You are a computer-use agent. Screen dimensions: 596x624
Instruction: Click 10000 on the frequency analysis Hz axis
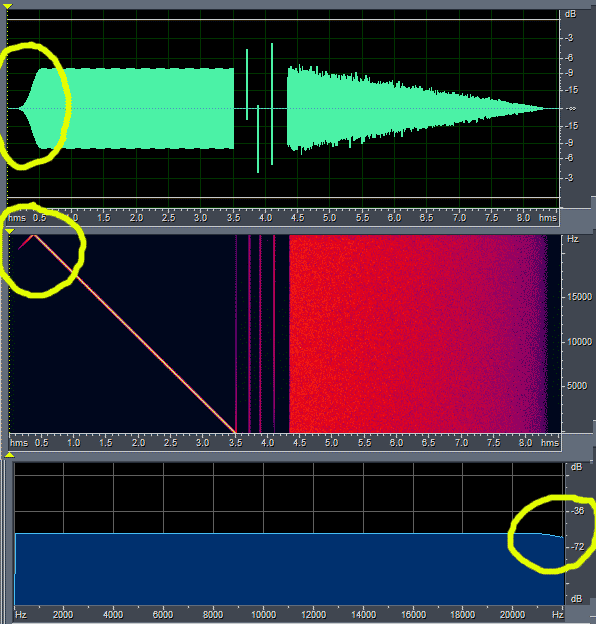click(x=263, y=615)
